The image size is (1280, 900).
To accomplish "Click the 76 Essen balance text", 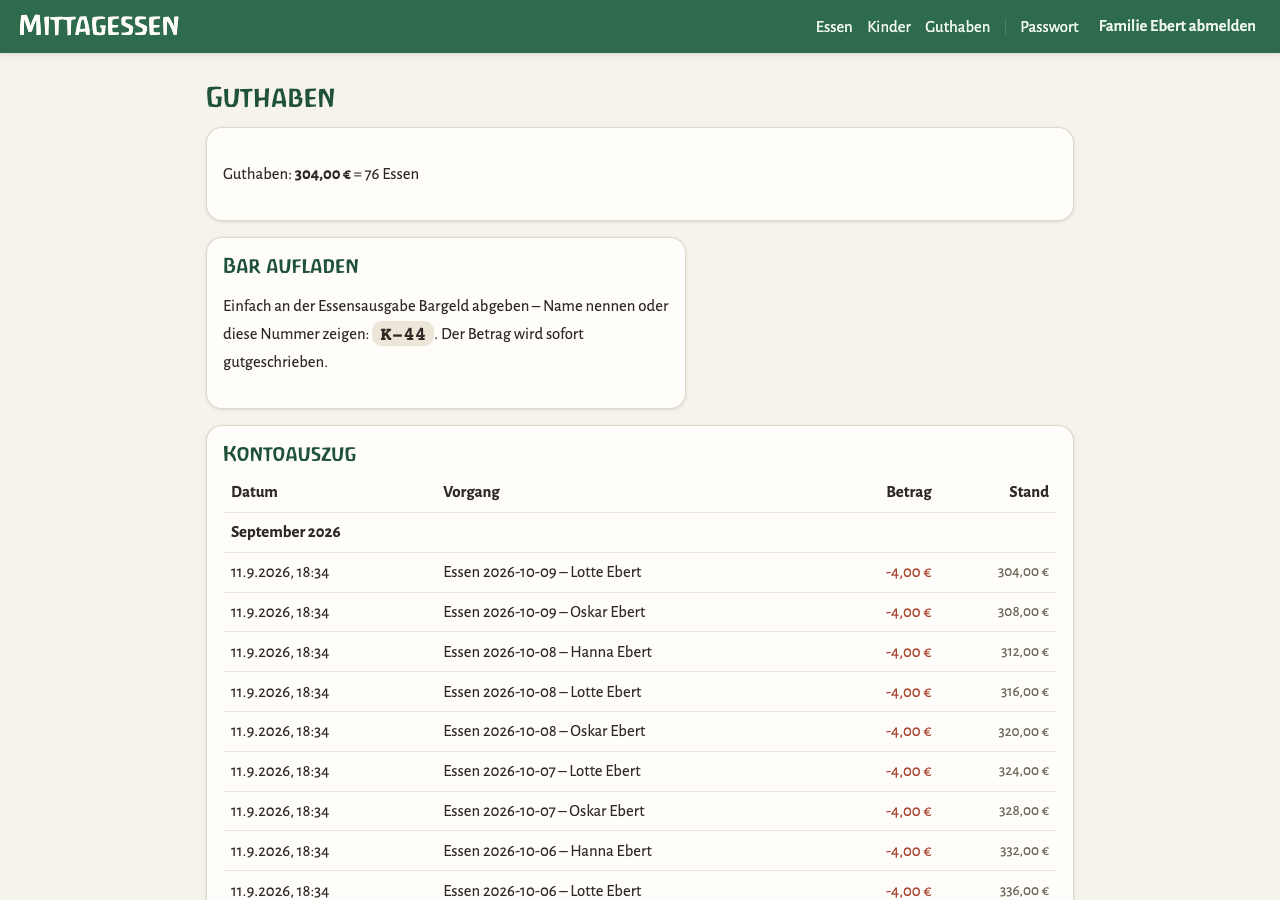I will (x=391, y=174).
